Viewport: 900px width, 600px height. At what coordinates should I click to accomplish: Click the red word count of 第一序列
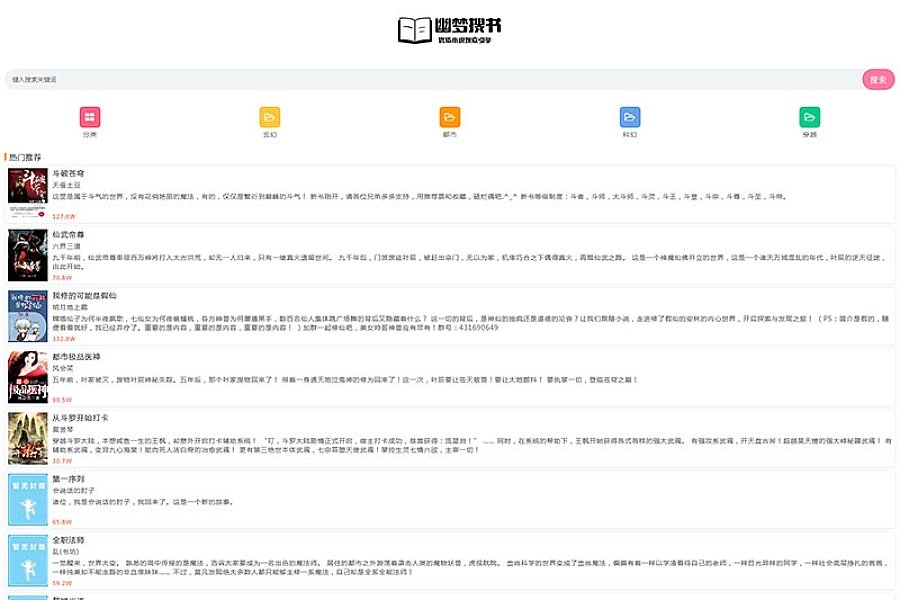tap(62, 522)
